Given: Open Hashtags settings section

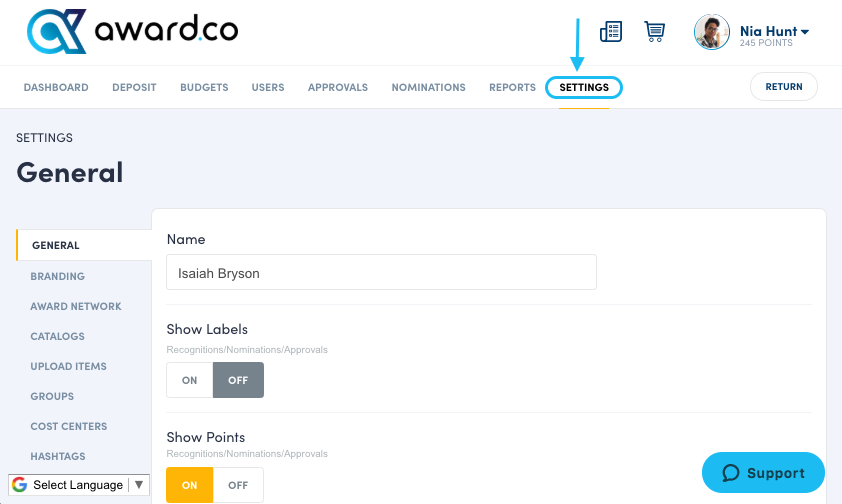Looking at the screenshot, I should (57, 457).
